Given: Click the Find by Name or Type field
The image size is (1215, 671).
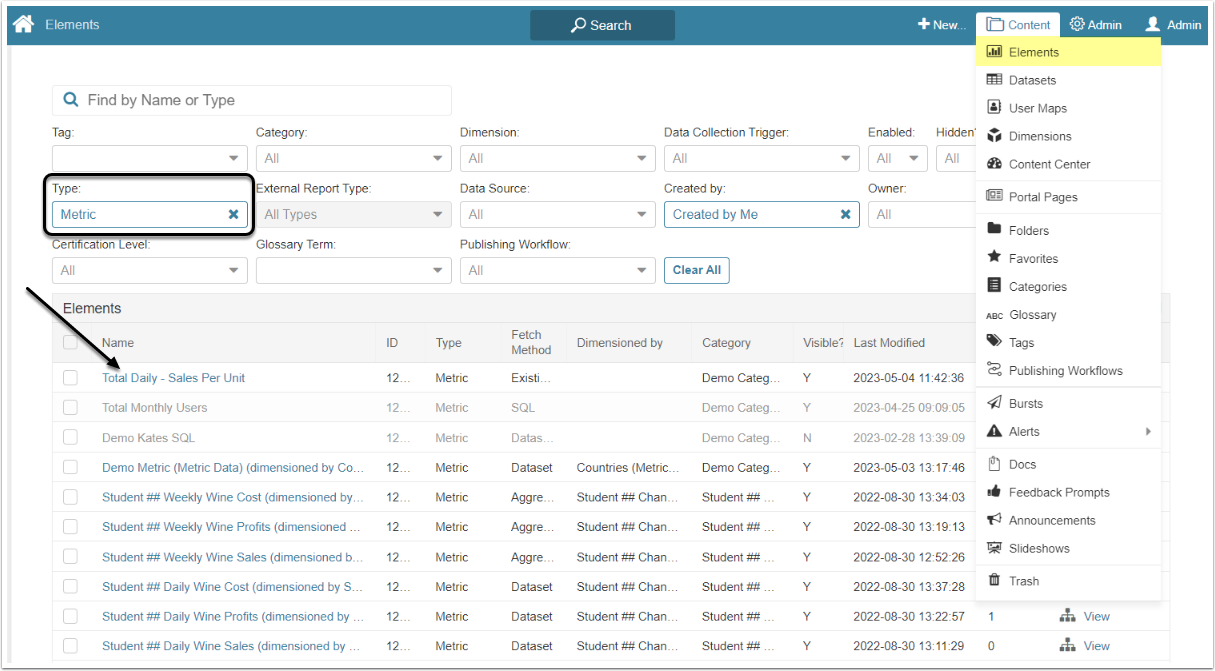Looking at the screenshot, I should tap(252, 100).
